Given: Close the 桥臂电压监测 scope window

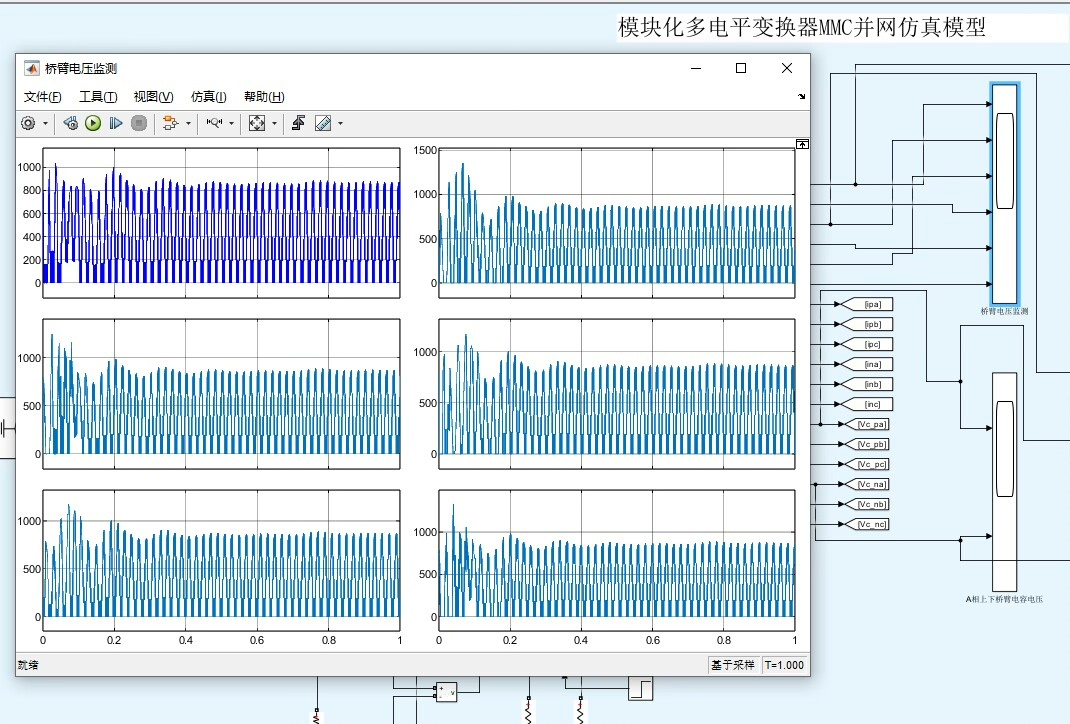Looking at the screenshot, I should [x=787, y=68].
